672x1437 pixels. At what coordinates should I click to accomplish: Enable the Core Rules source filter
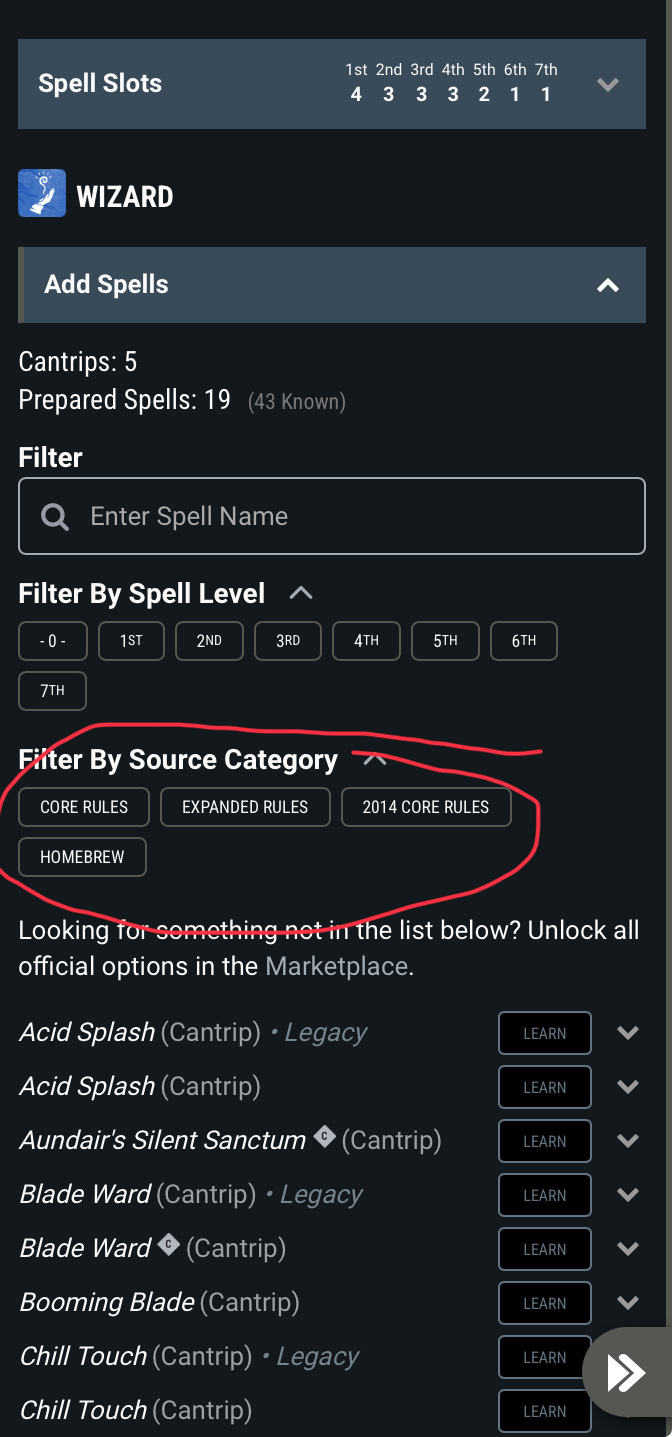point(84,807)
